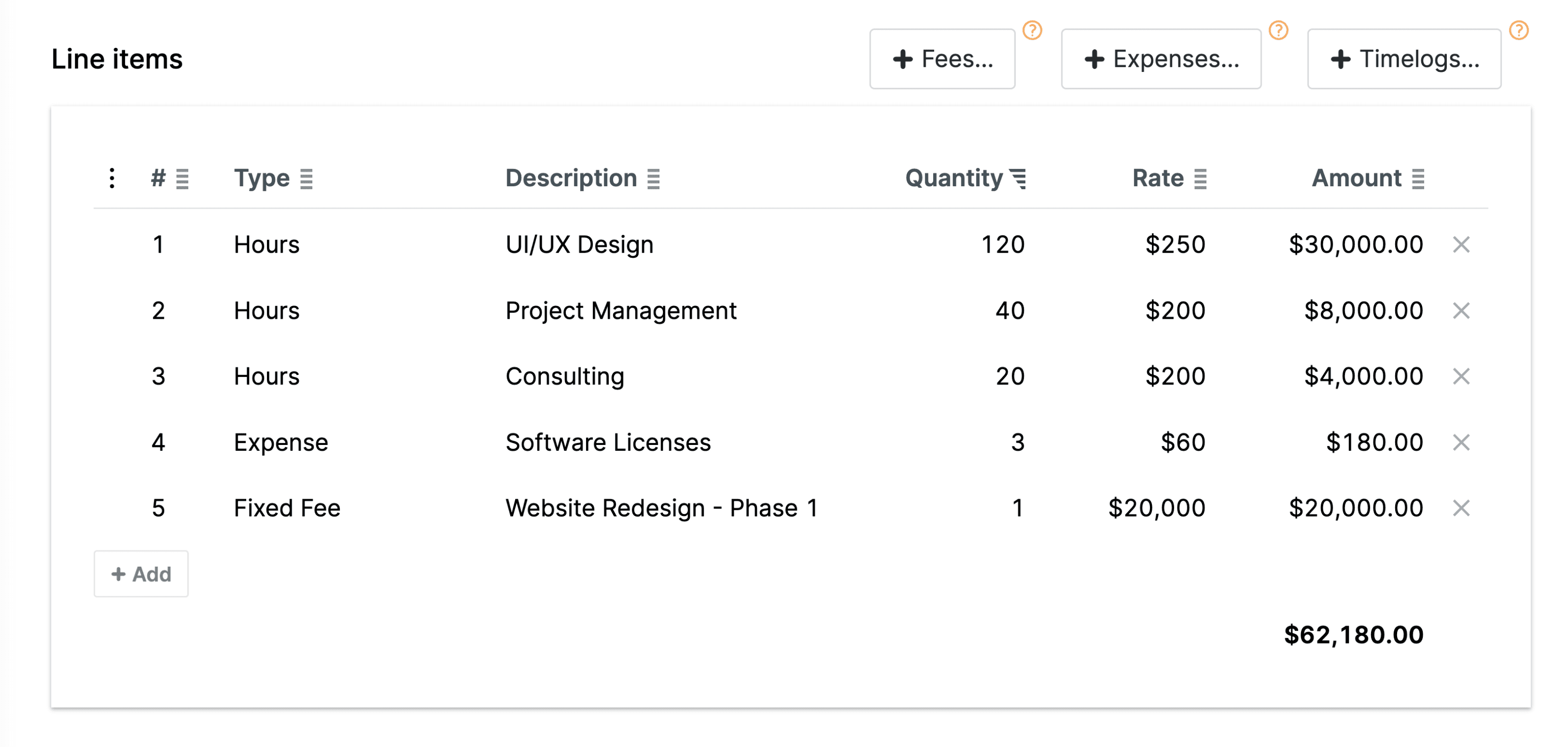Remove the Website Redesign - Phase 1 item

pos(1461,508)
